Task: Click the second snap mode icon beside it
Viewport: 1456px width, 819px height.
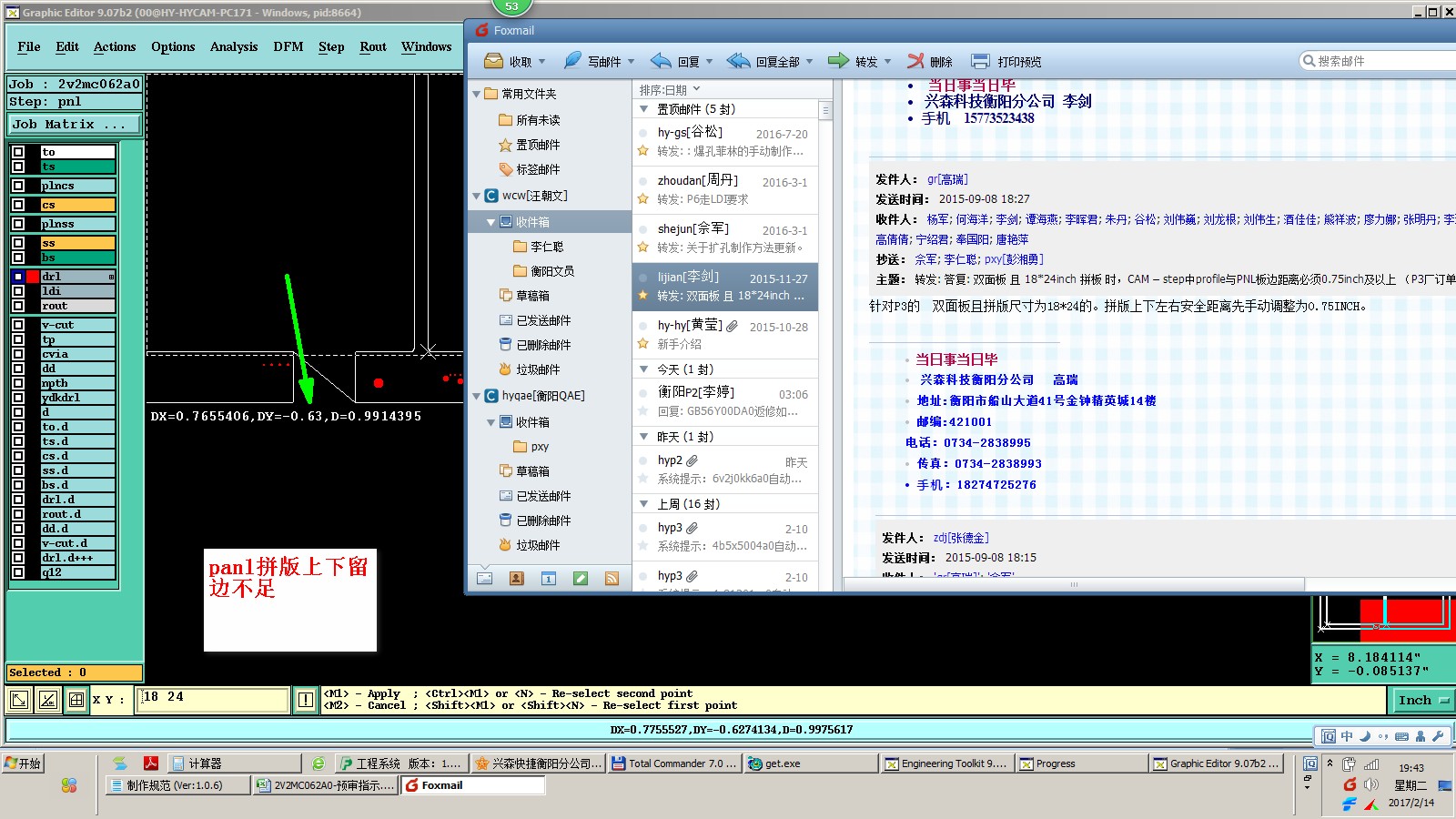Action: tap(48, 700)
